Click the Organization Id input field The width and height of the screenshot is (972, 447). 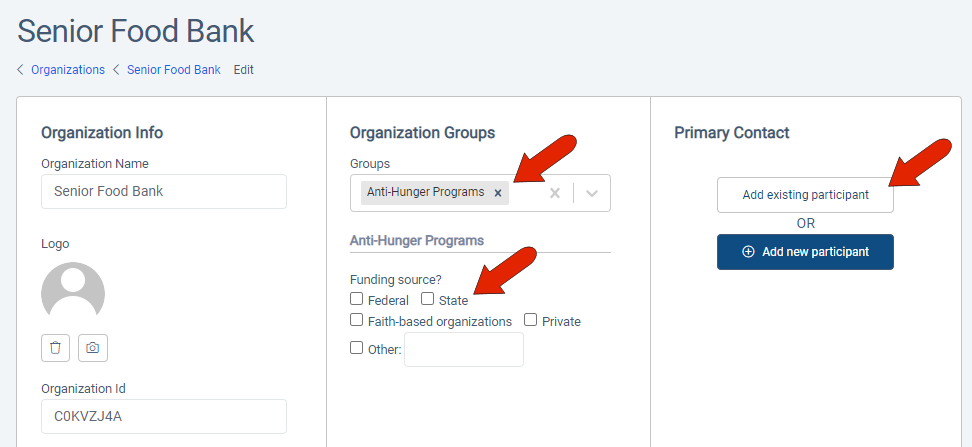coord(164,417)
